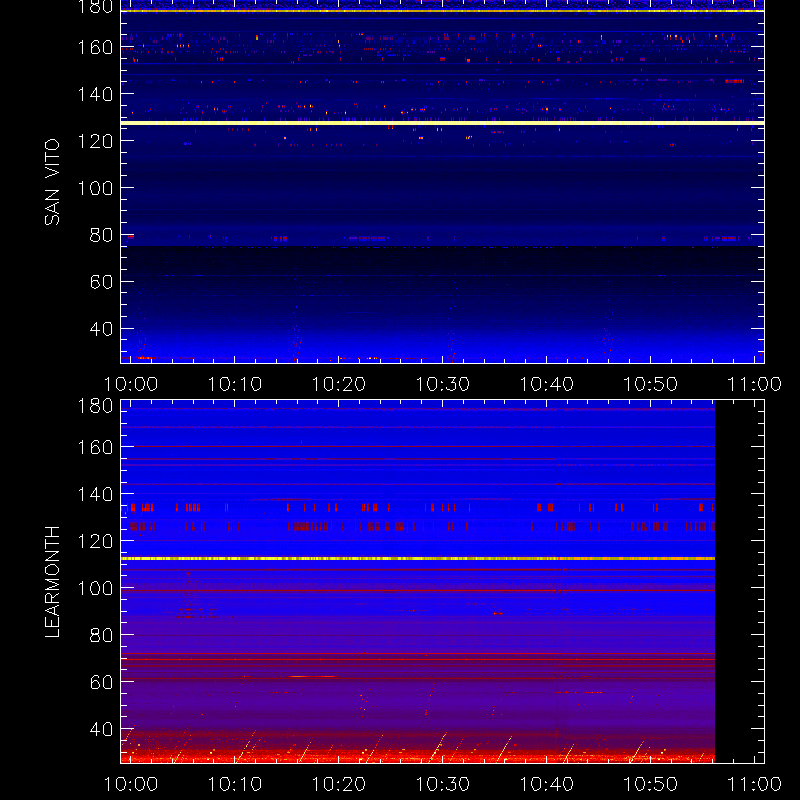Select 120 on the San Vito frequency axis
800x800 pixels.
95,141
